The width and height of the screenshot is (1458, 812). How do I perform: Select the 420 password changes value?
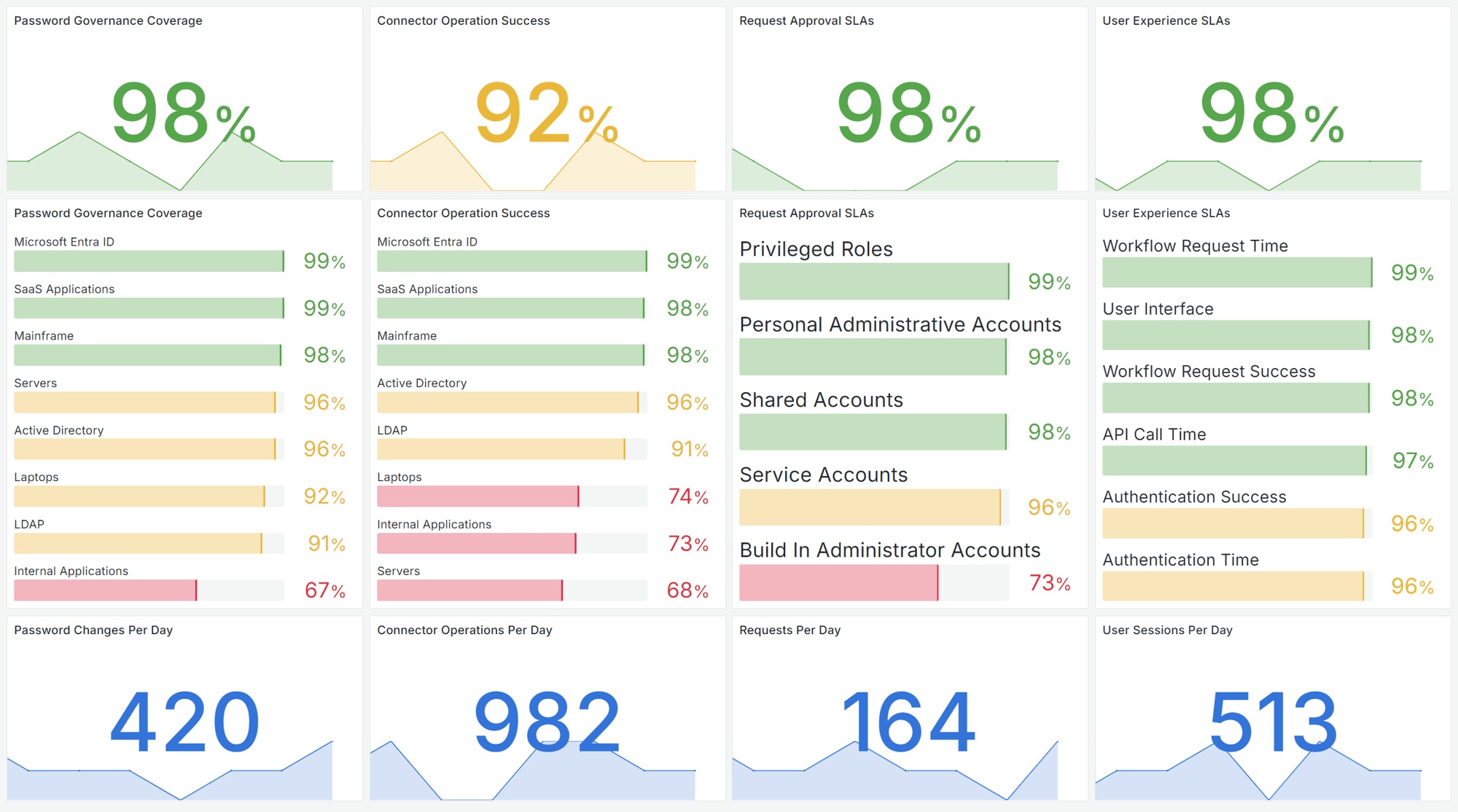[184, 722]
